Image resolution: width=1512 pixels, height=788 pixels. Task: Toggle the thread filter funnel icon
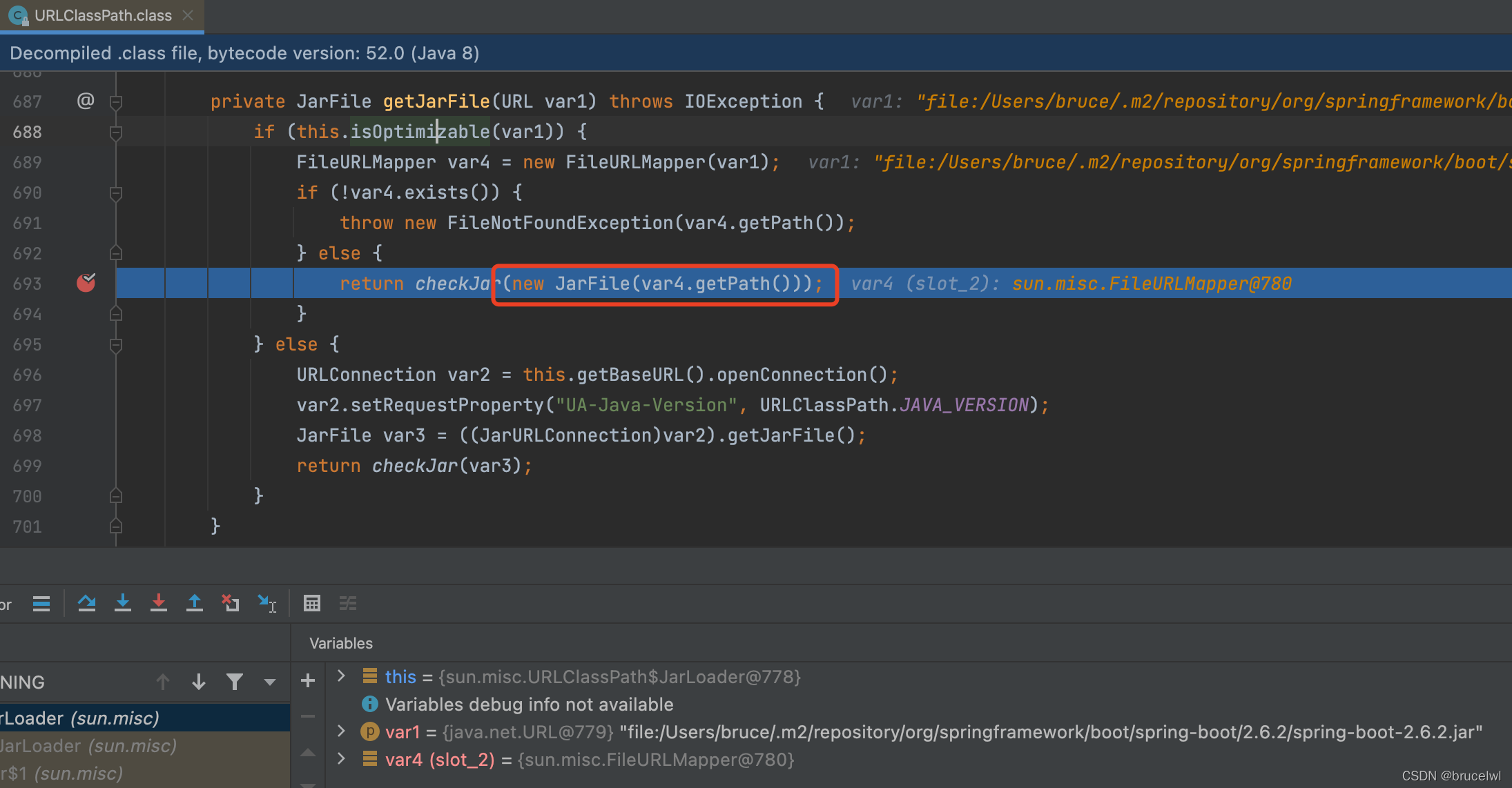235,682
